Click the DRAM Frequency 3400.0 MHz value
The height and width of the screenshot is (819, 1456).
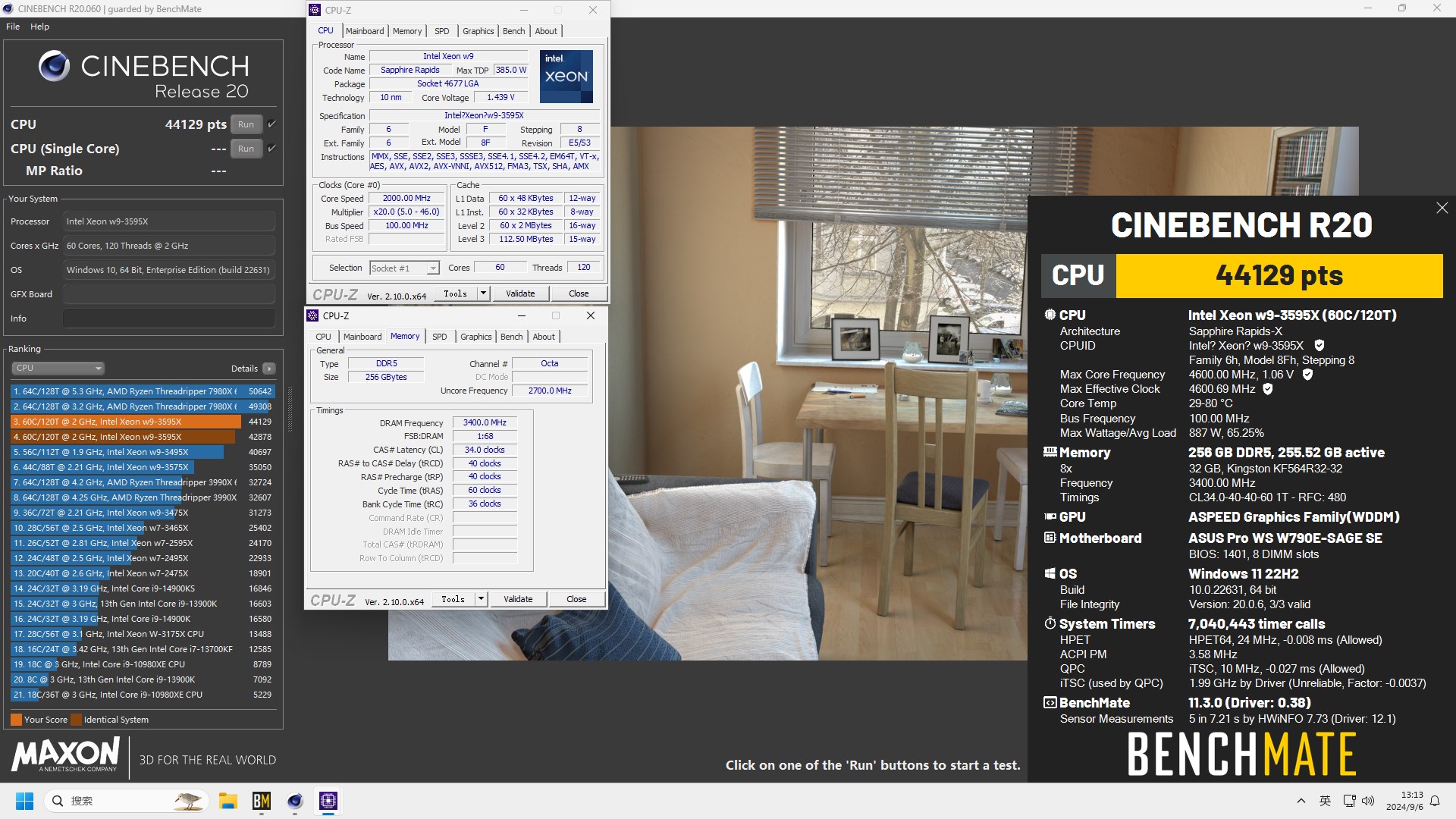pos(485,422)
